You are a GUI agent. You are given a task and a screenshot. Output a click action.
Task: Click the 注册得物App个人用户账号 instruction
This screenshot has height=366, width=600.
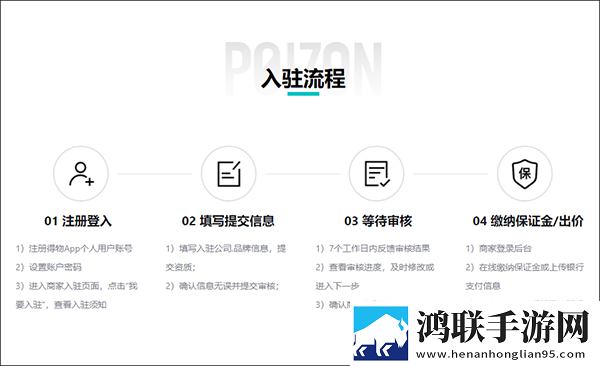tap(74, 248)
